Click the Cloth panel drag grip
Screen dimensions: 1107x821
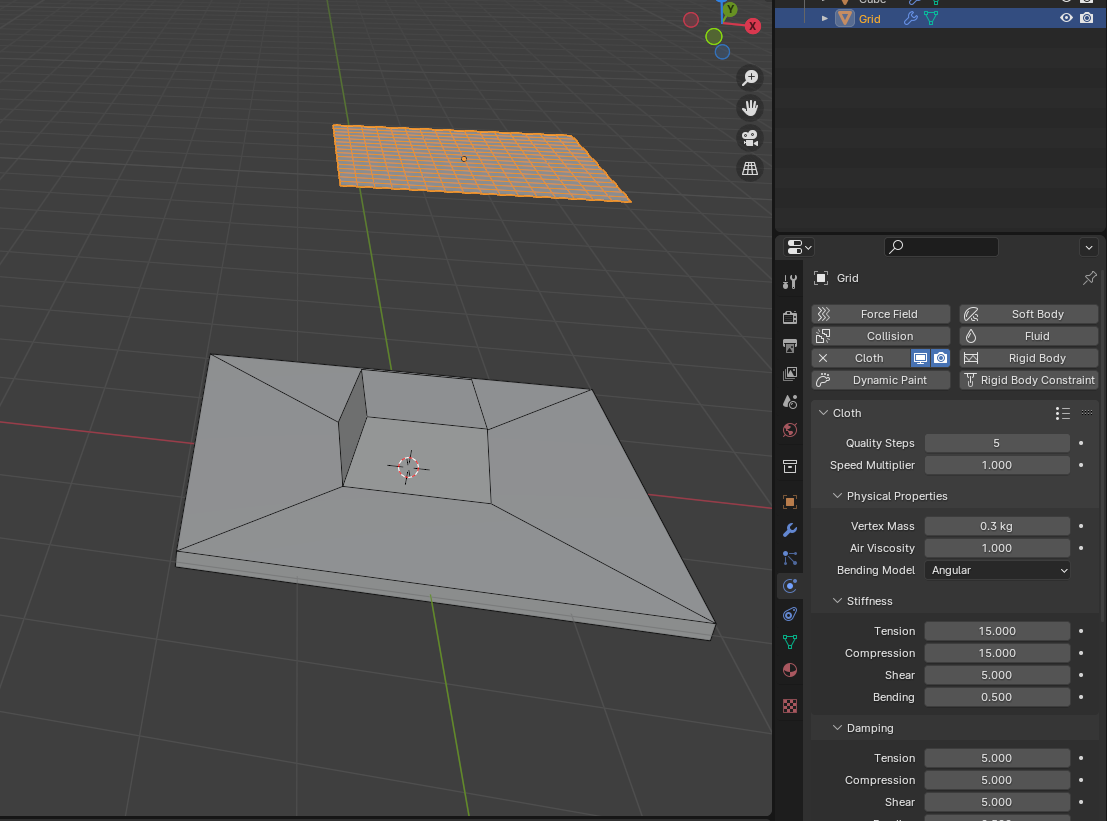pos(1087,413)
